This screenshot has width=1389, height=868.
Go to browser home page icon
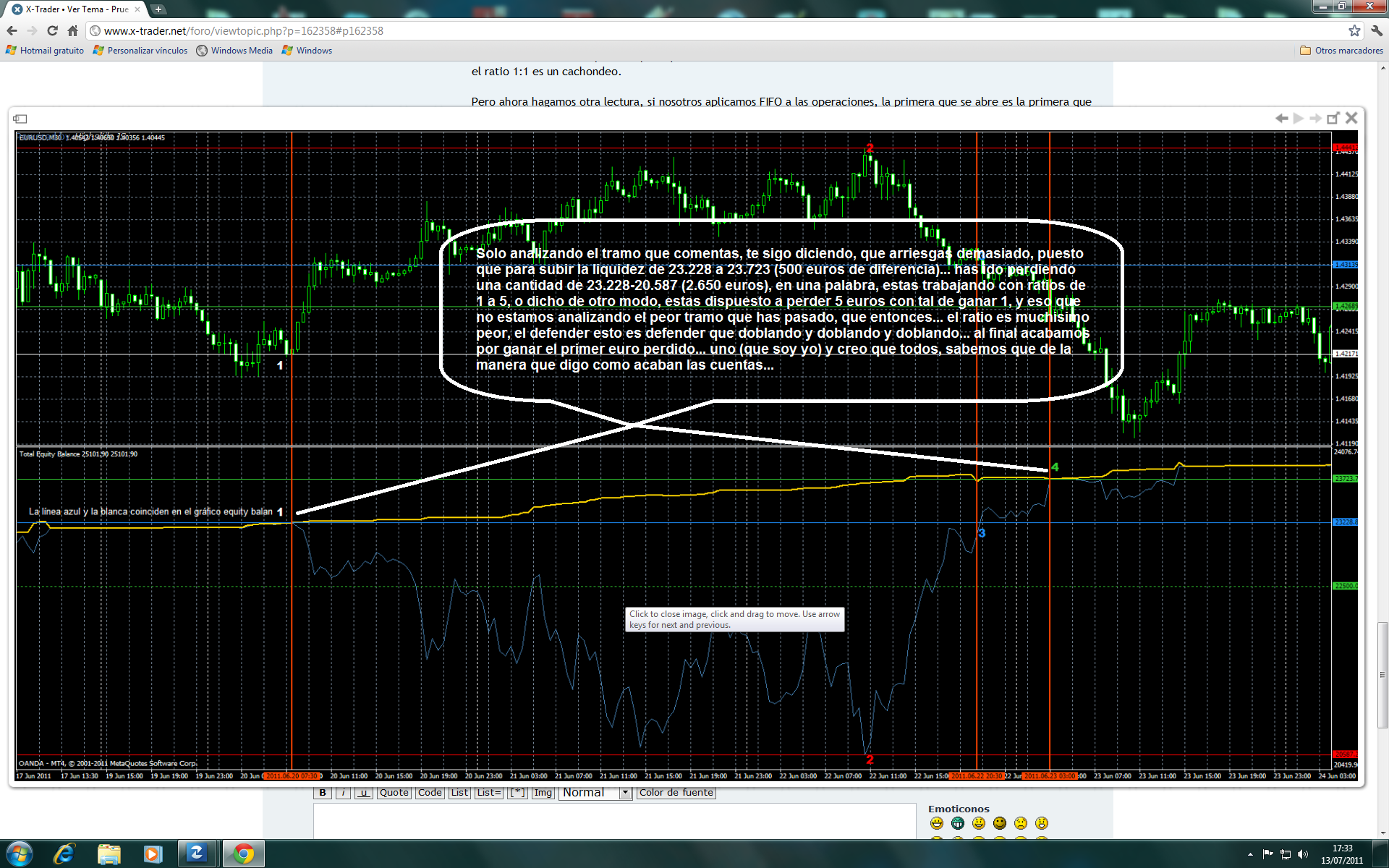72,30
